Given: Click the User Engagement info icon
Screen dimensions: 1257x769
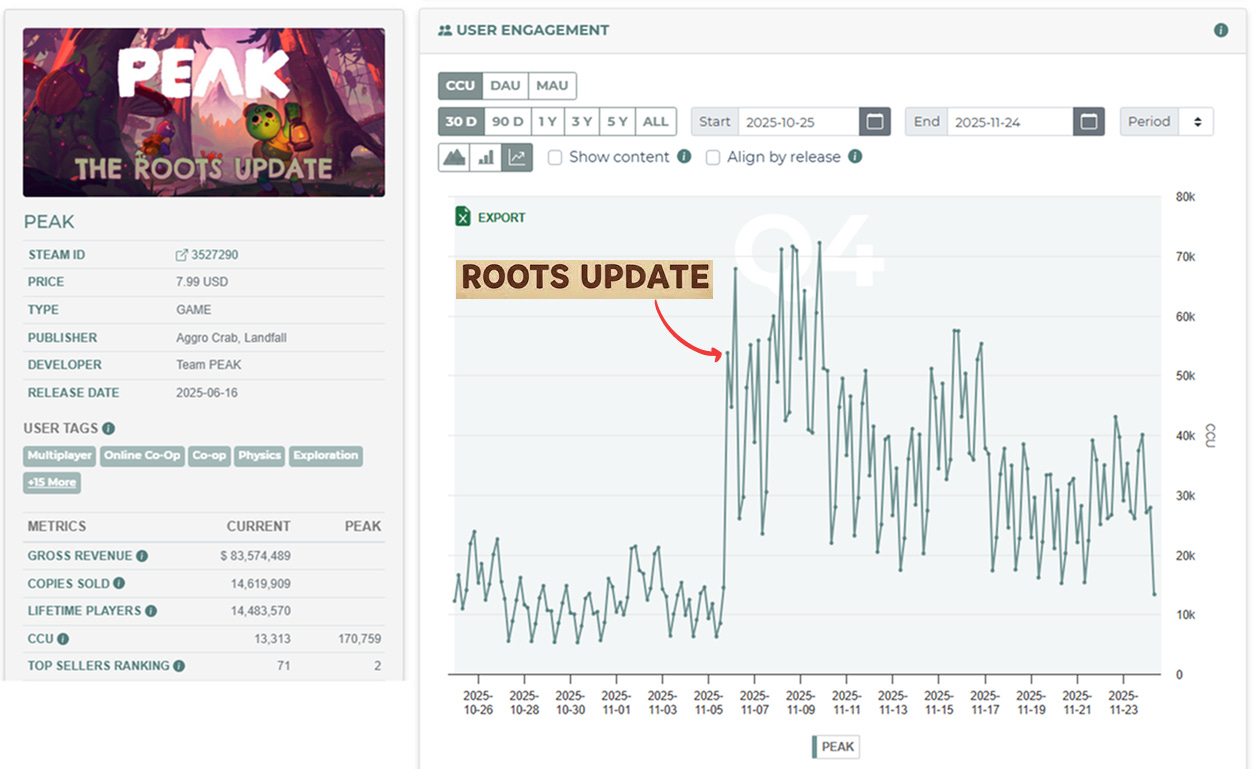Looking at the screenshot, I should (x=1221, y=30).
